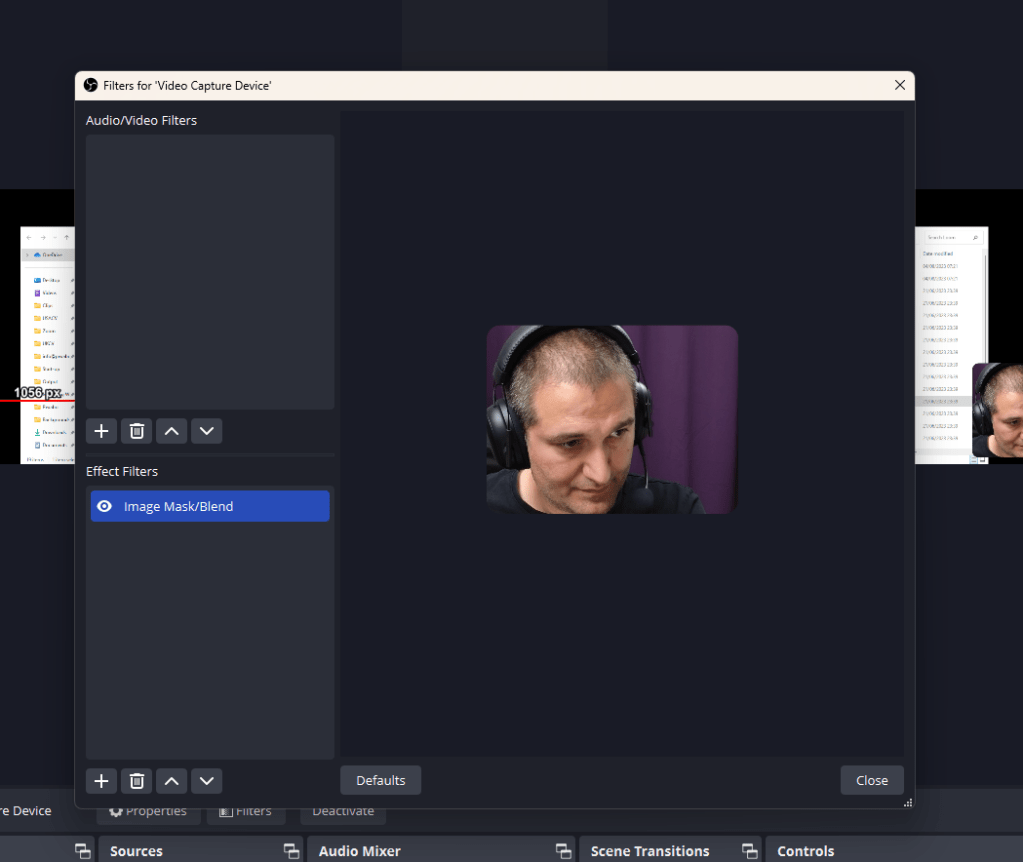1023x862 pixels.
Task: Click the Defaults button
Action: [x=380, y=780]
